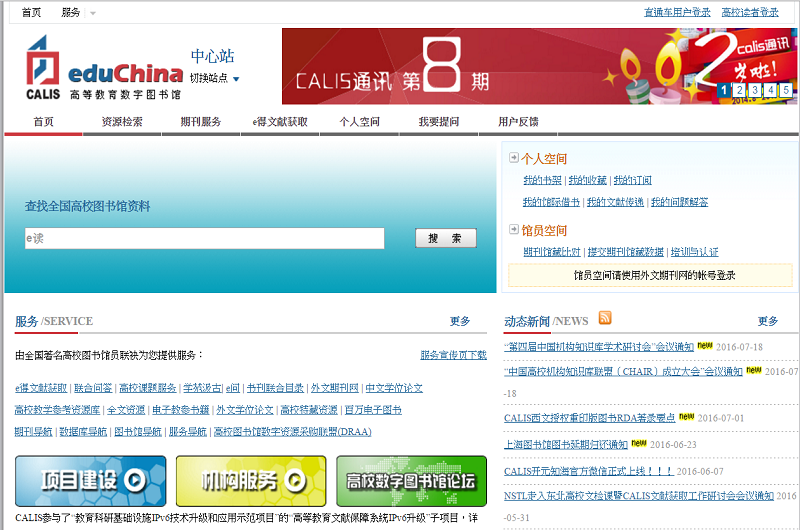Open the 中文学位论文 link
The width and height of the screenshot is (800, 530).
[x=394, y=388]
